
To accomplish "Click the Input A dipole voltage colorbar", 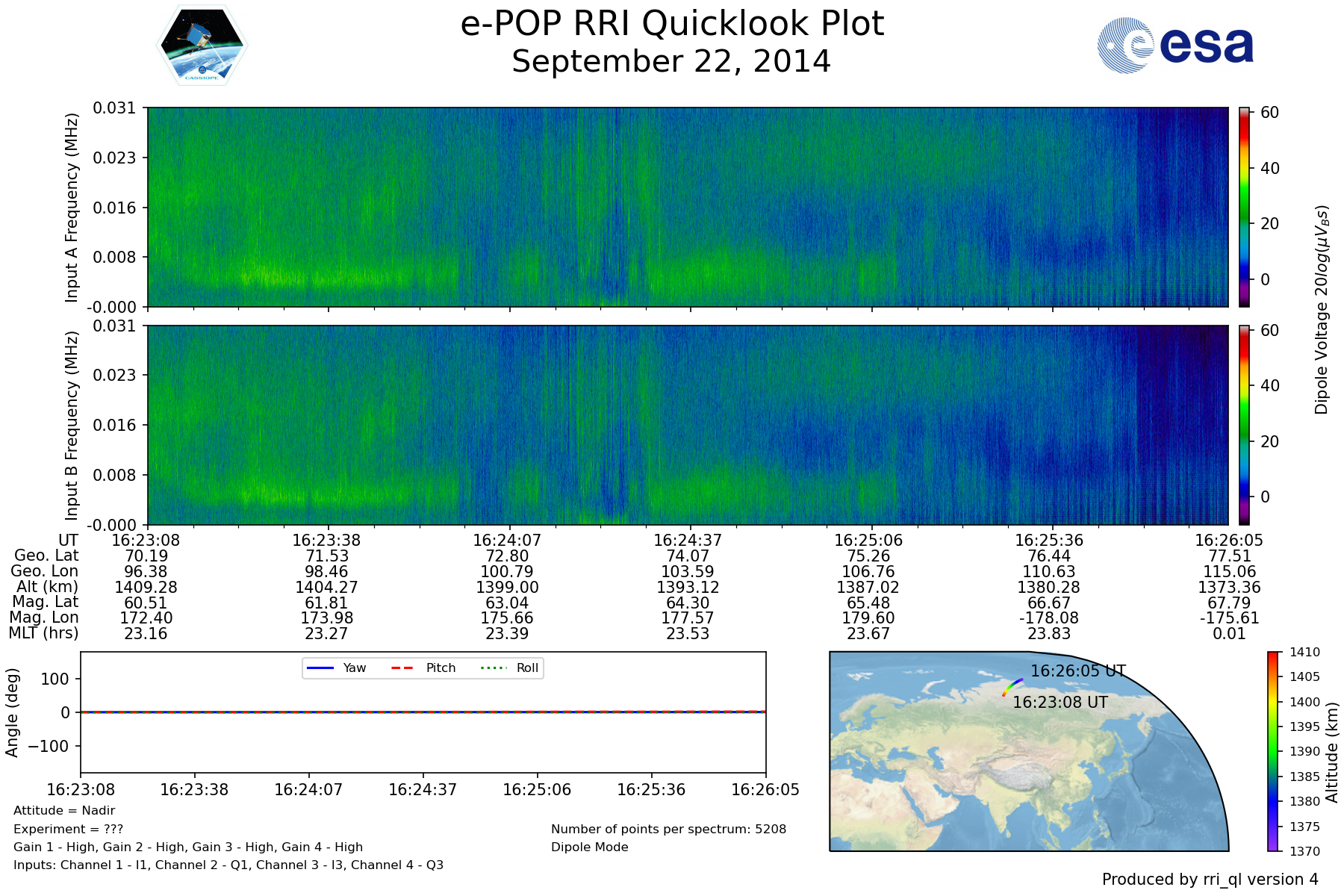I will 1244,207.
